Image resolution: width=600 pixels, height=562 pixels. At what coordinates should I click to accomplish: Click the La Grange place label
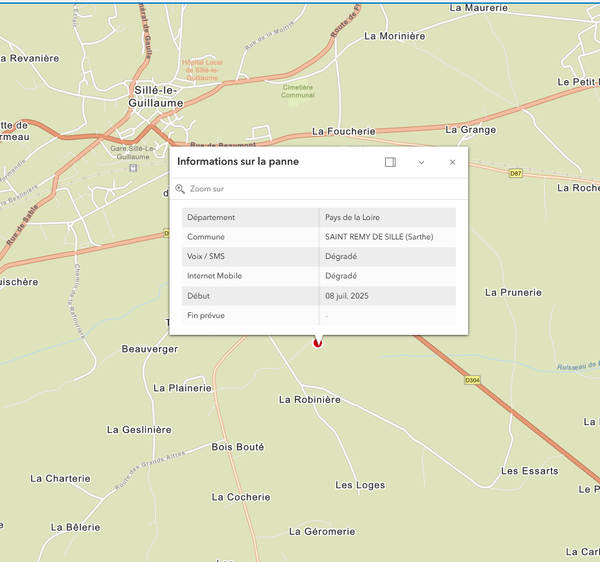point(471,130)
